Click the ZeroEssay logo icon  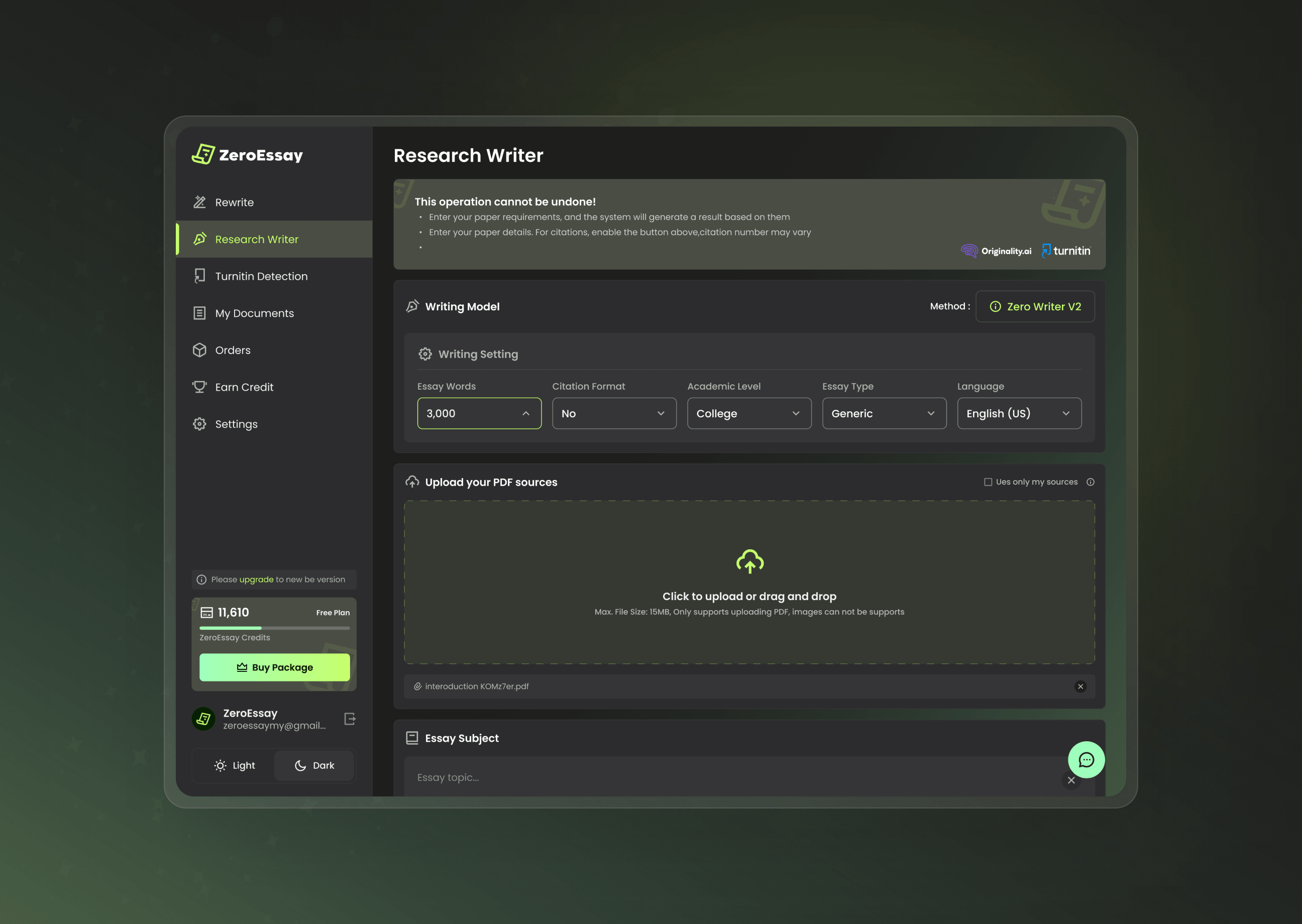[x=203, y=154]
